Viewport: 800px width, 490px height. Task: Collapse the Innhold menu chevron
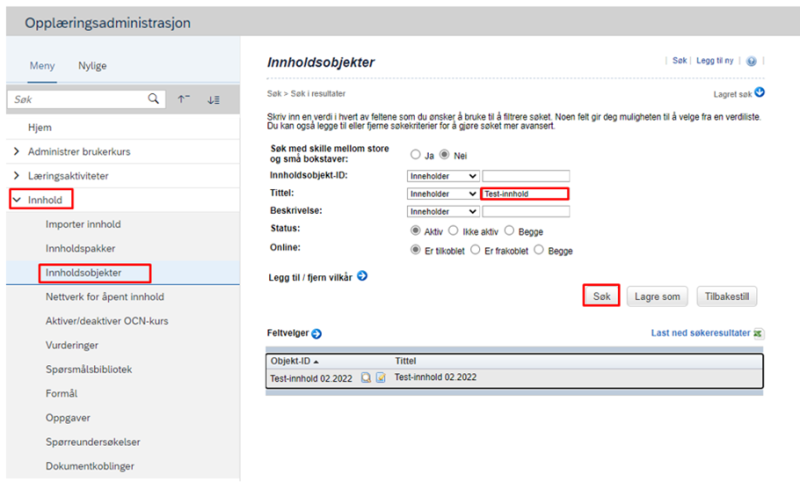[17, 200]
